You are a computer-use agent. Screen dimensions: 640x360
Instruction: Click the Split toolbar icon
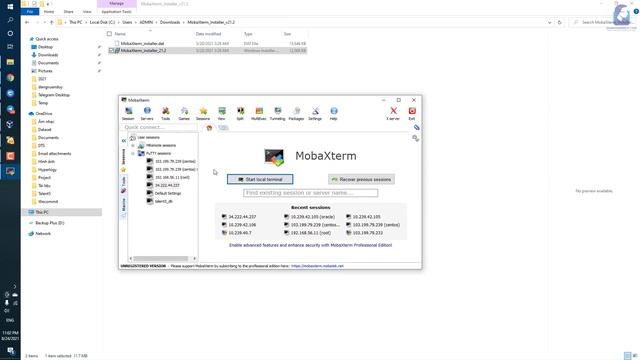click(x=240, y=113)
